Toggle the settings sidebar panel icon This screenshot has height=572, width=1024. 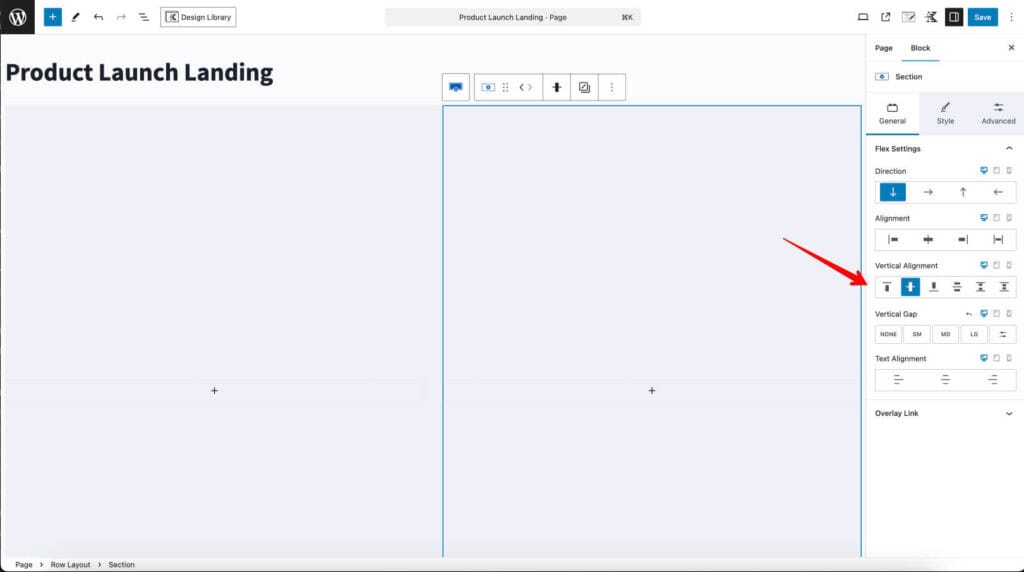[953, 17]
